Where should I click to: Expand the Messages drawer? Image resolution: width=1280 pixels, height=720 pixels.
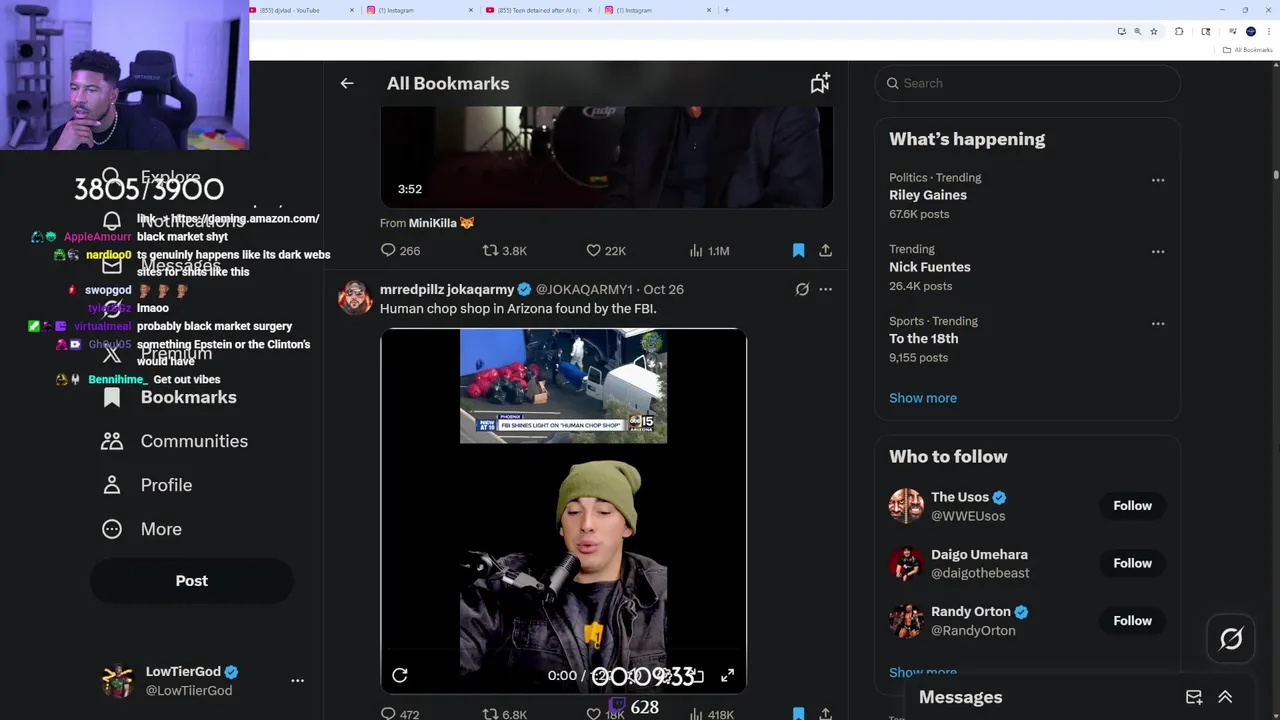pos(1225,697)
